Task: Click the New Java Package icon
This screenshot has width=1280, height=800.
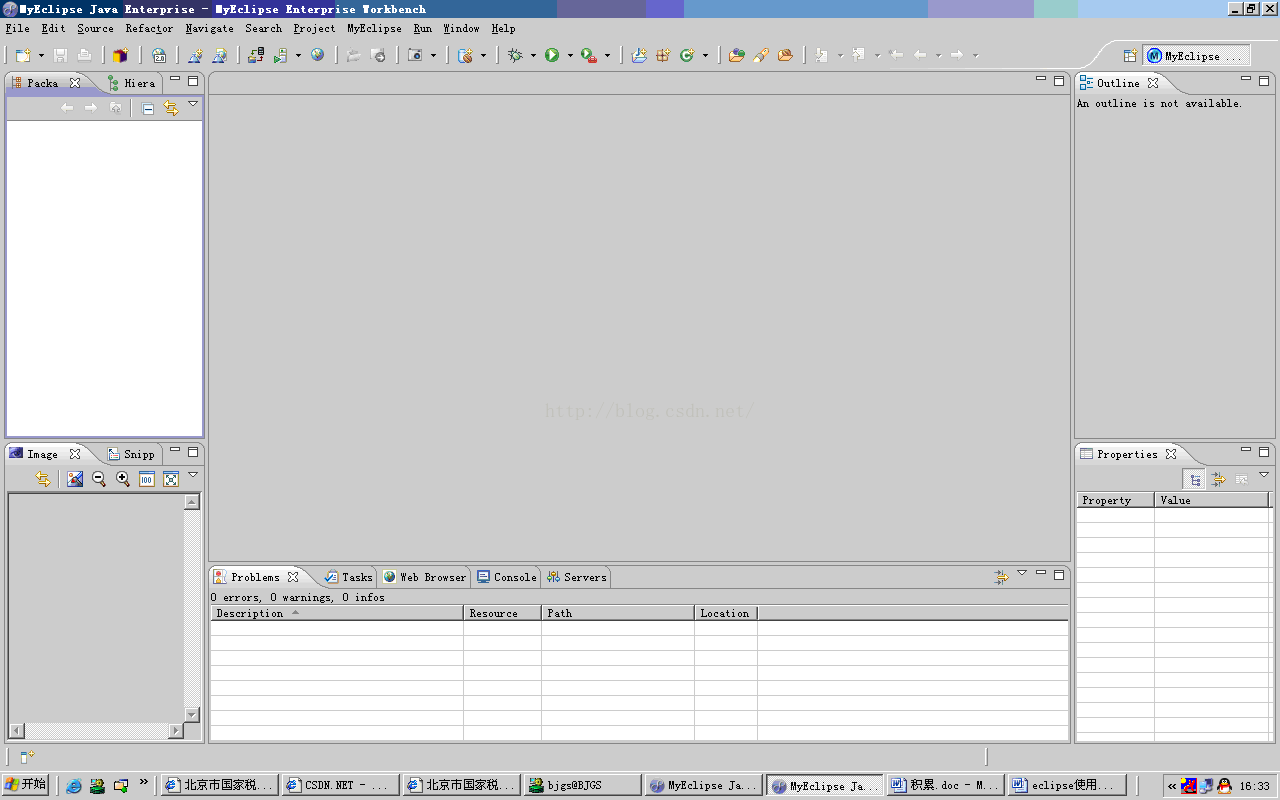Action: coord(663,56)
